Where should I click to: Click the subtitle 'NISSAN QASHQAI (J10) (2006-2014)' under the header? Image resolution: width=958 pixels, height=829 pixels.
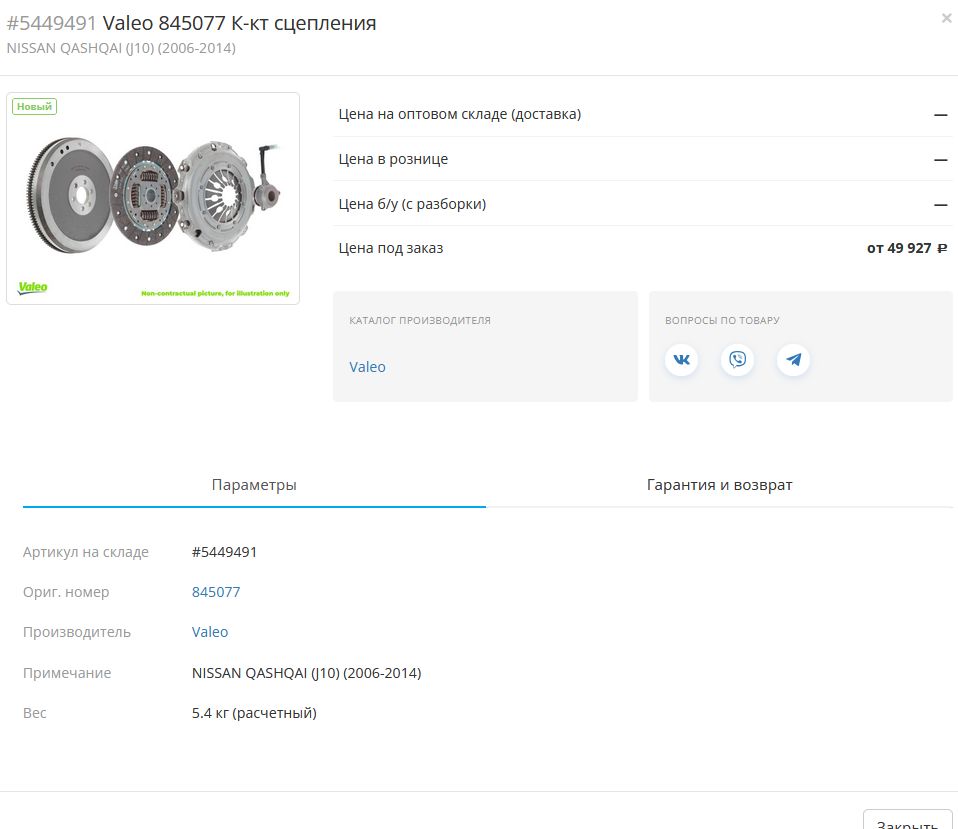(x=121, y=48)
